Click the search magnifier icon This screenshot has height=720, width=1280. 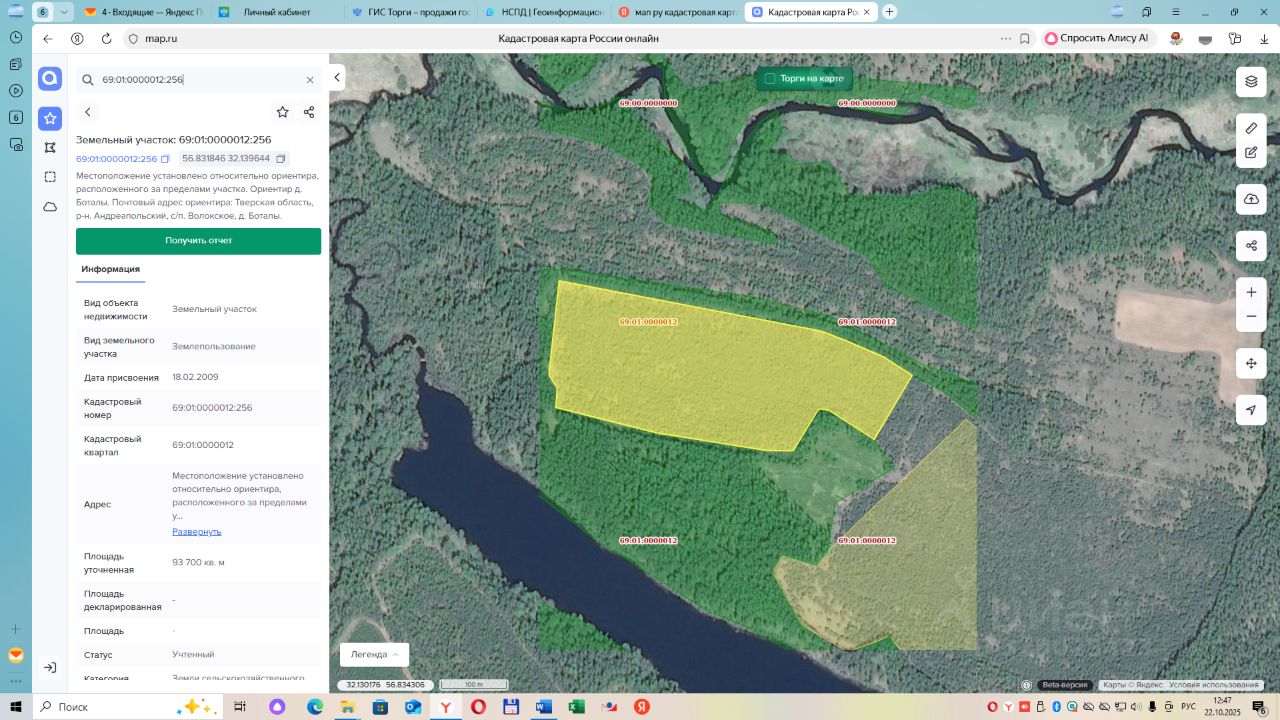point(87,80)
